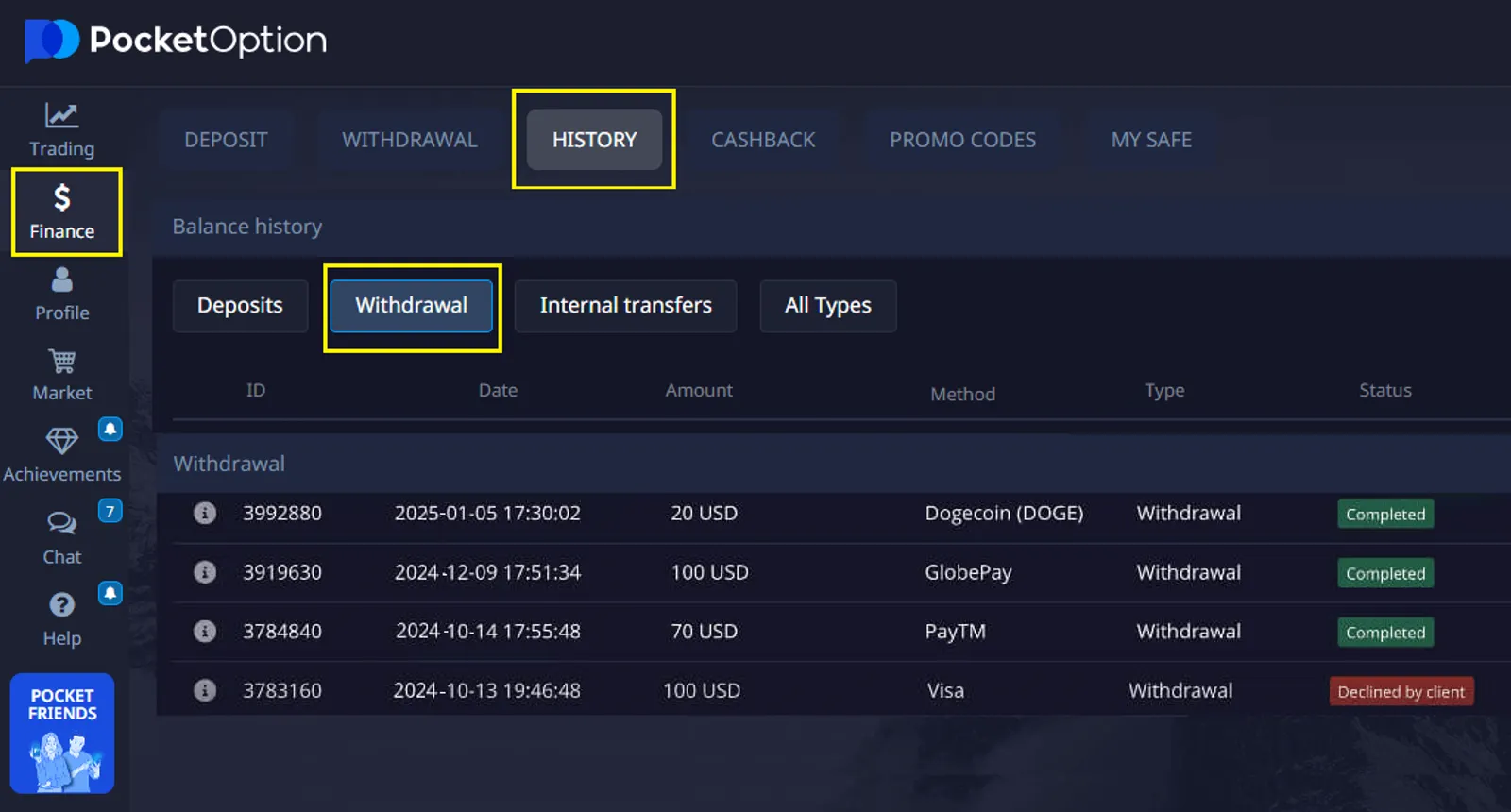Click the PocketOption logo
The width and height of the screenshot is (1511, 812).
coord(176,41)
